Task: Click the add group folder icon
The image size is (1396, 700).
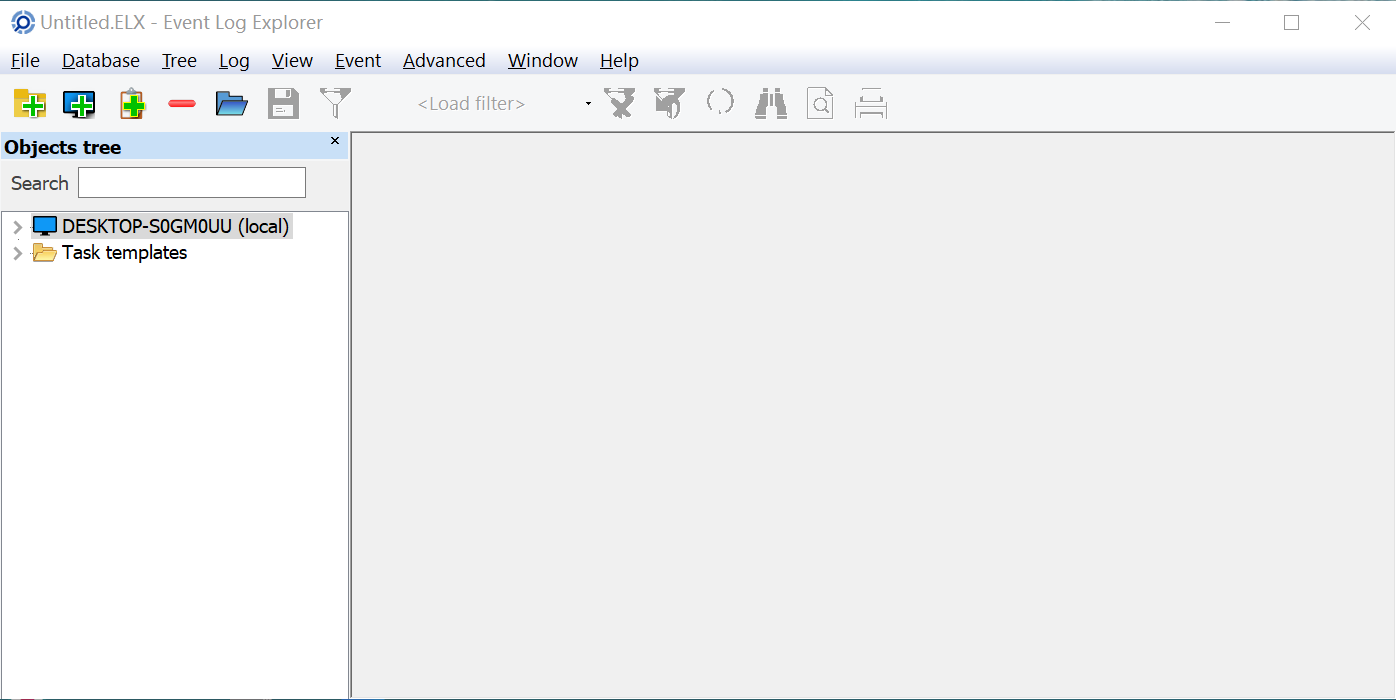Action: pyautogui.click(x=30, y=104)
